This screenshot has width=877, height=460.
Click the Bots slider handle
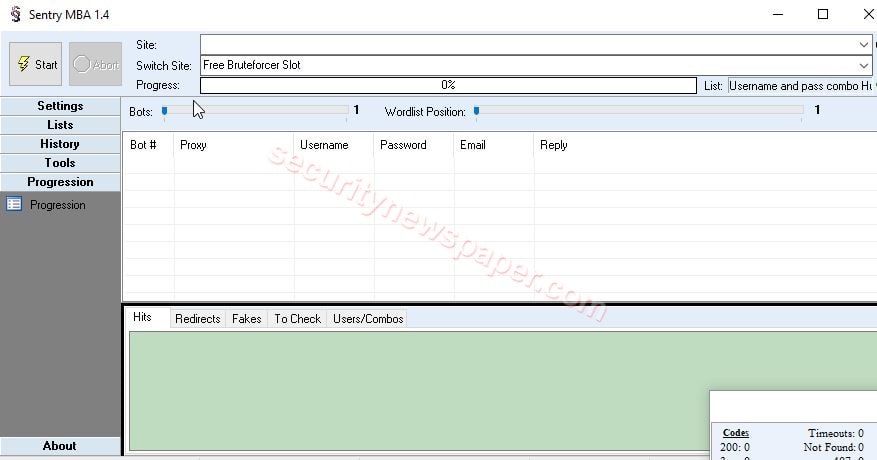click(x=164, y=111)
